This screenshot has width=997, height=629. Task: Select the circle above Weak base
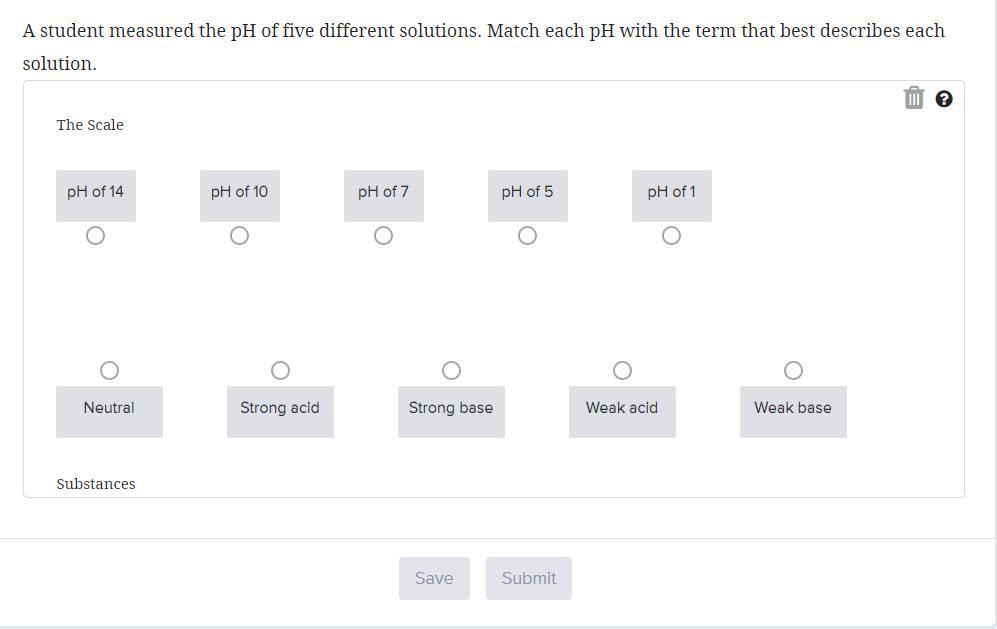click(793, 371)
